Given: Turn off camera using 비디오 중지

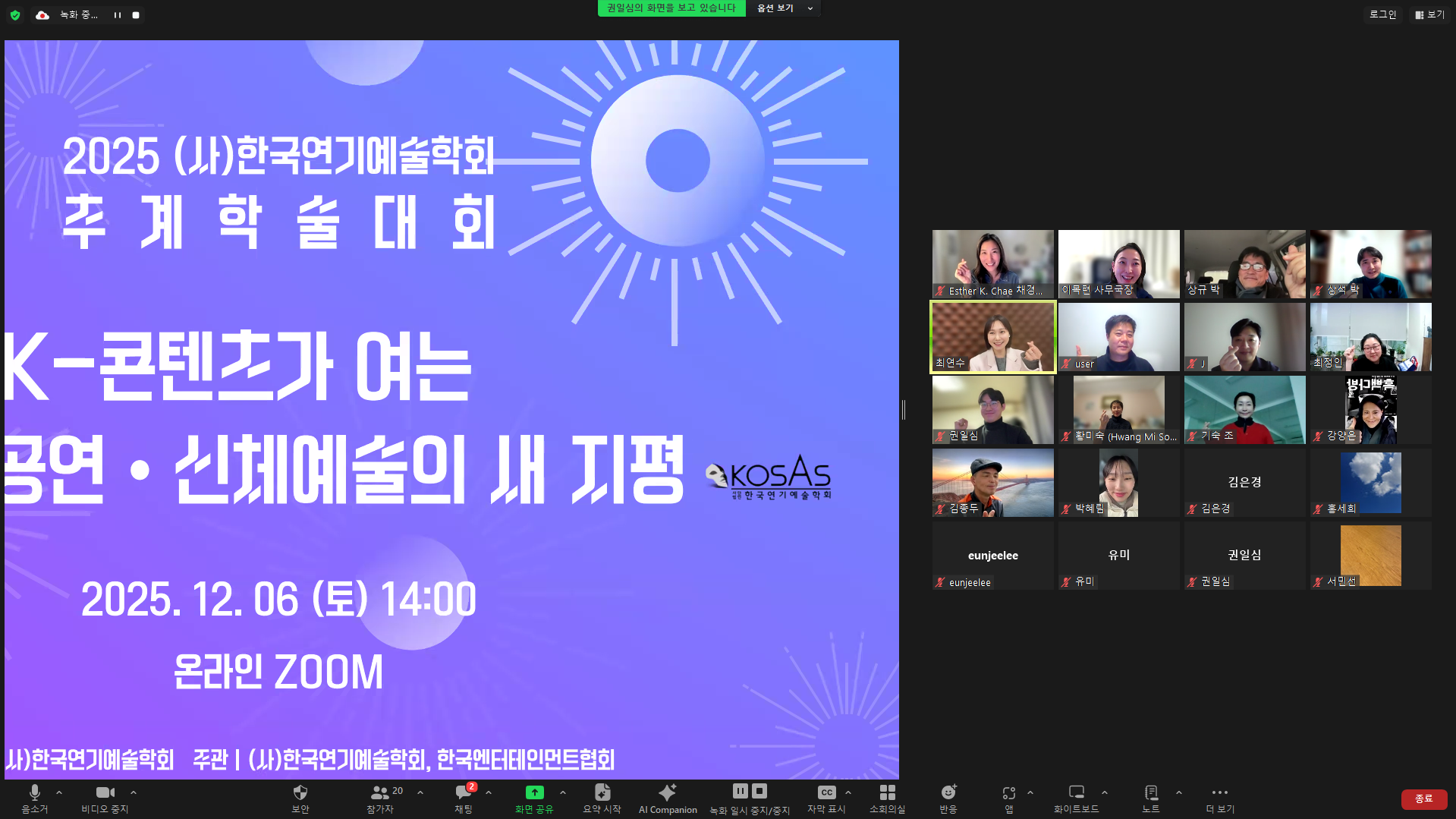Looking at the screenshot, I should coord(105,798).
